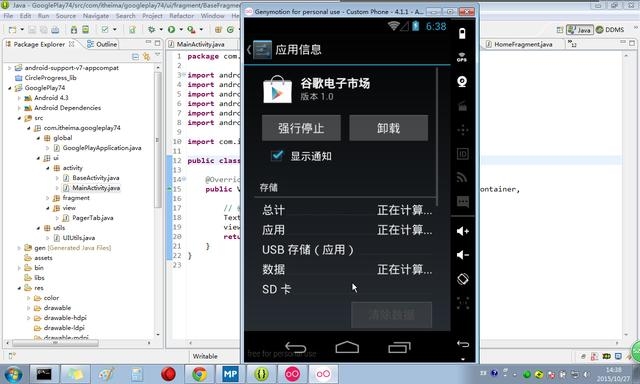This screenshot has width=640, height=384.
Task: Click Genymotion volume down icon
Action: [462, 255]
